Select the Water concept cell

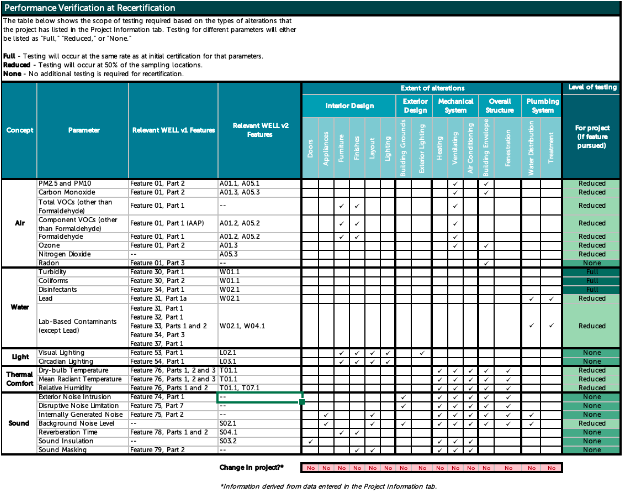[x=19, y=307]
